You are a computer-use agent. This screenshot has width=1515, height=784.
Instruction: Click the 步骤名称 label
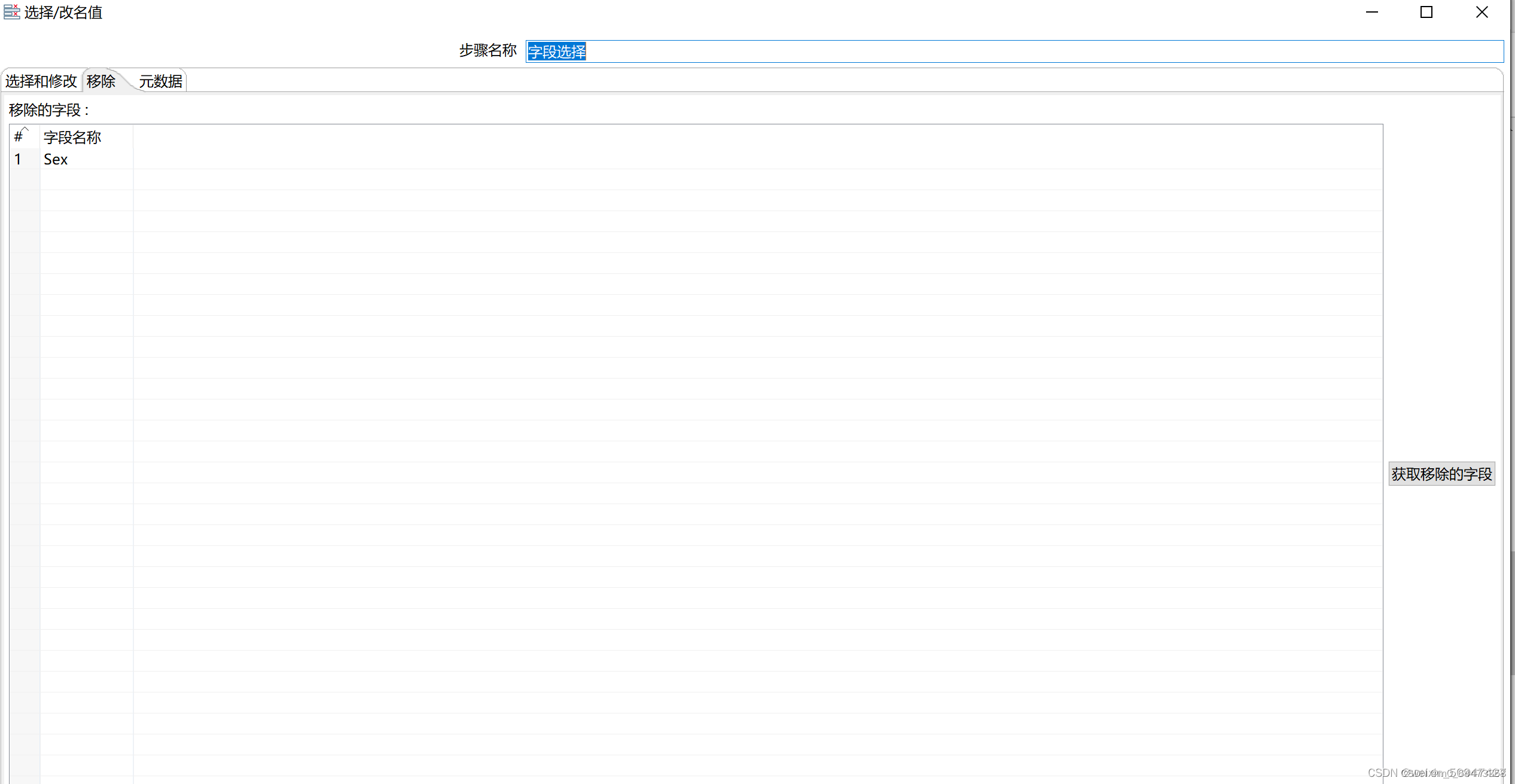(x=487, y=50)
